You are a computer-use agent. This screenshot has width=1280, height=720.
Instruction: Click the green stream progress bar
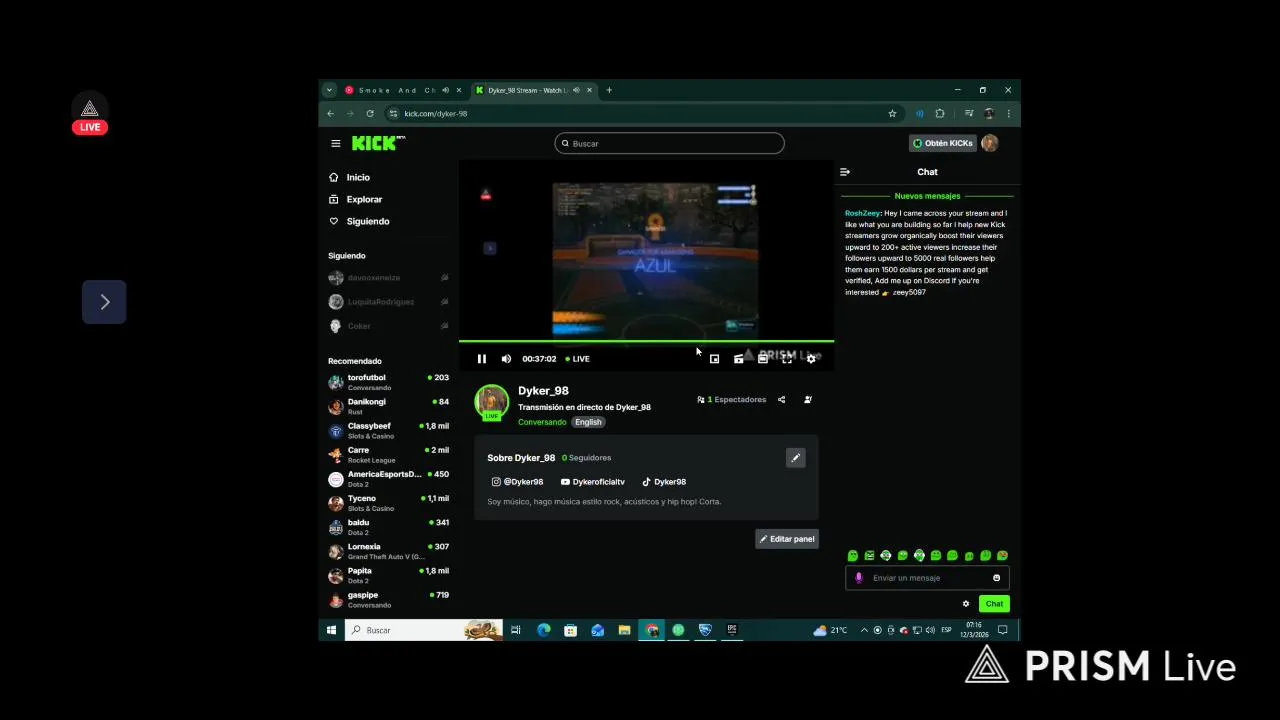[x=646, y=342]
